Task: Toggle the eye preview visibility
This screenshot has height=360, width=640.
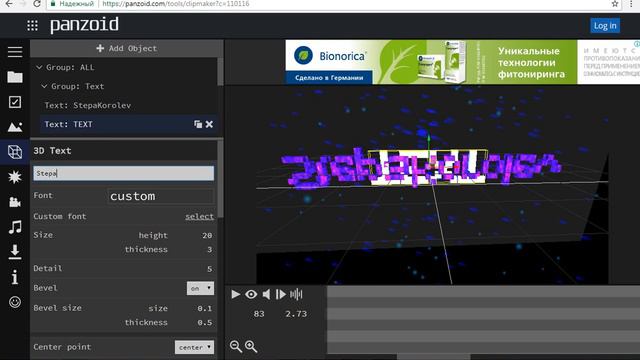Action: (251, 294)
